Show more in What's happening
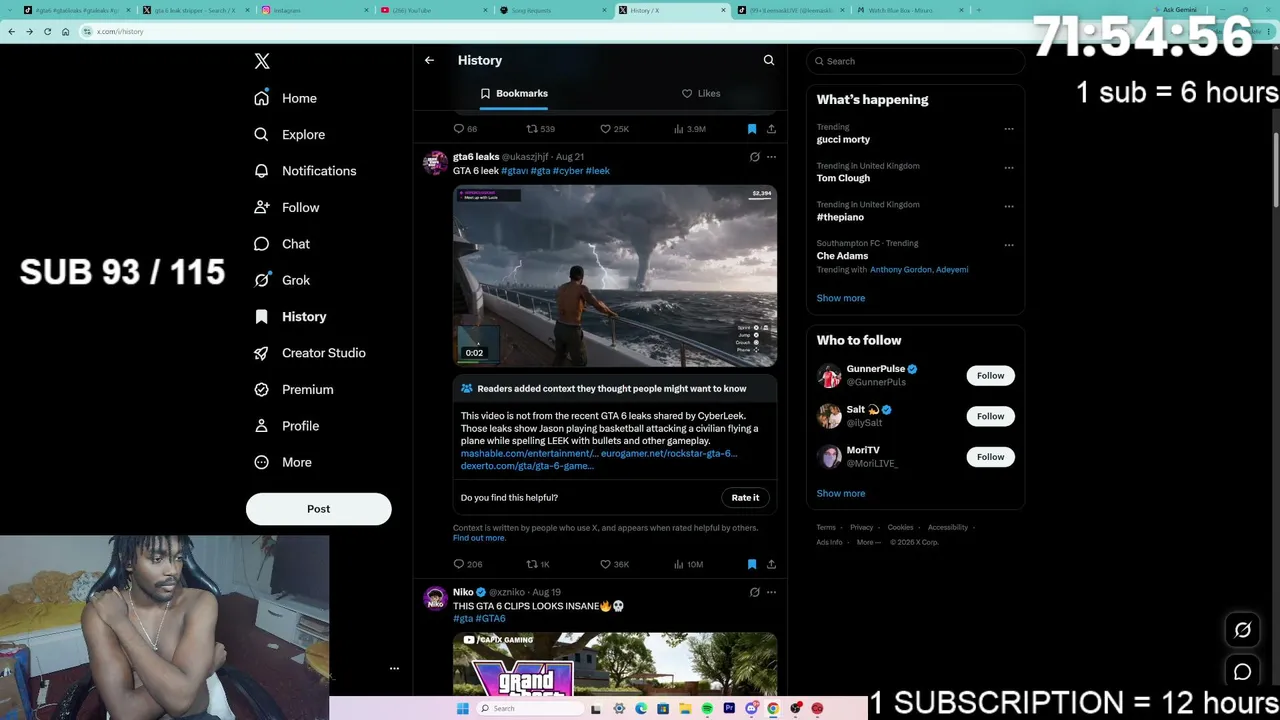Image resolution: width=1280 pixels, height=720 pixels. [x=841, y=298]
